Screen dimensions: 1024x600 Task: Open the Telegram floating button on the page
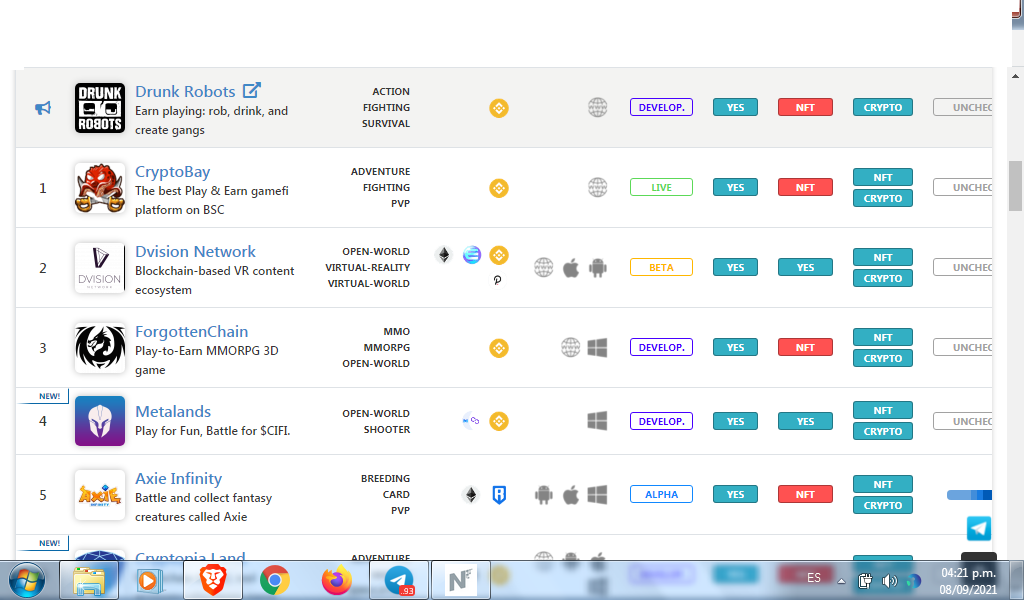979,528
